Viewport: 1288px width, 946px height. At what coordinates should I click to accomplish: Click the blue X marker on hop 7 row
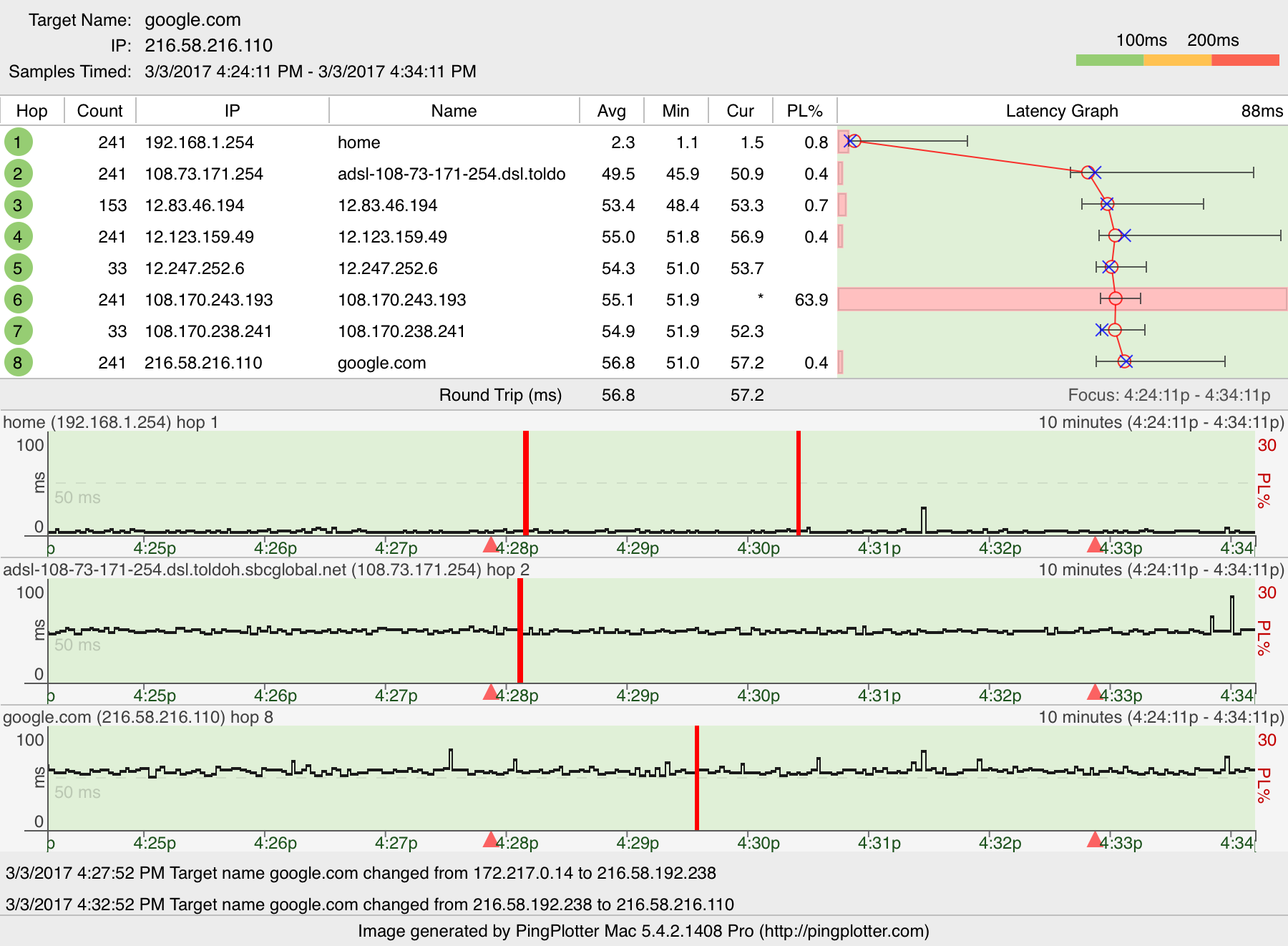coord(1102,330)
